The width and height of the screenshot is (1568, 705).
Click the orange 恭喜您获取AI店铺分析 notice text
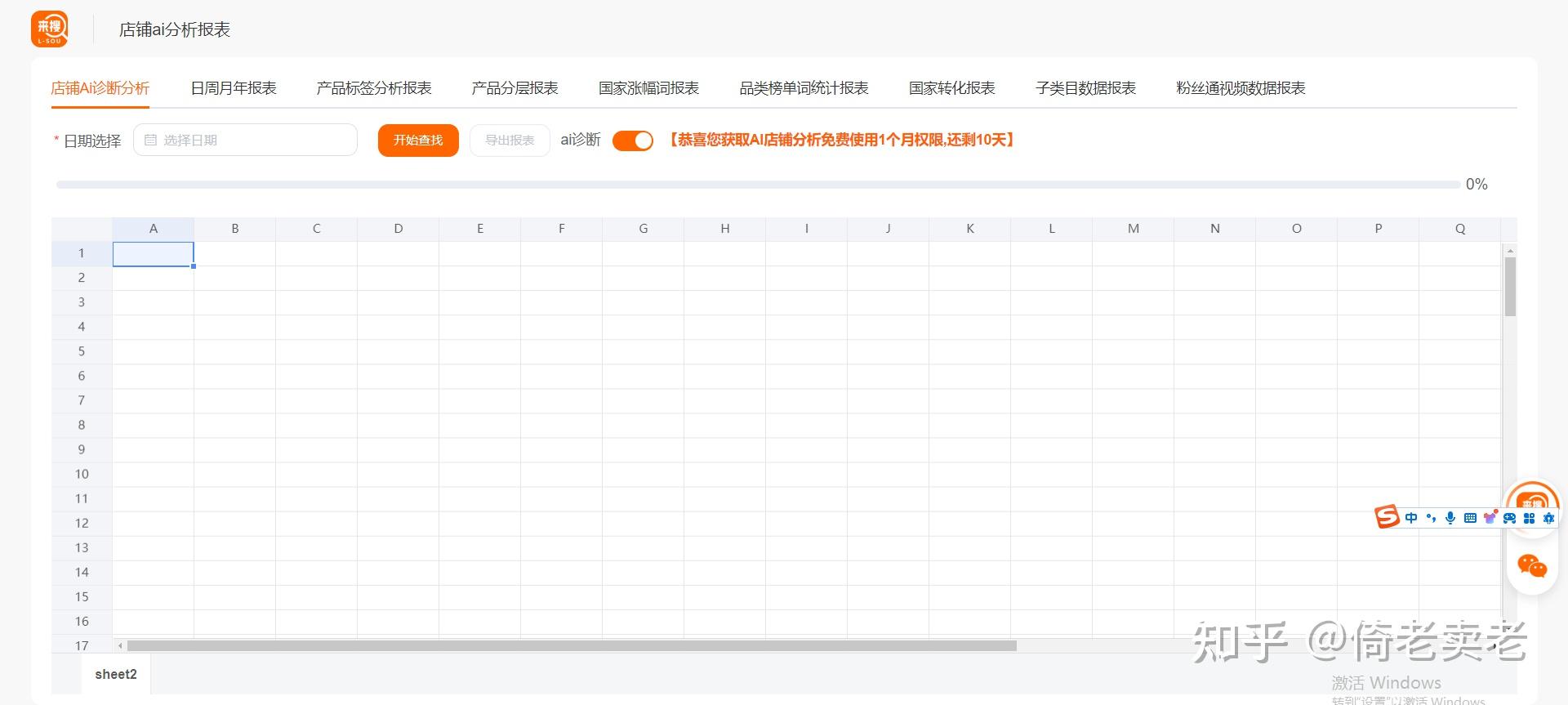[841, 141]
